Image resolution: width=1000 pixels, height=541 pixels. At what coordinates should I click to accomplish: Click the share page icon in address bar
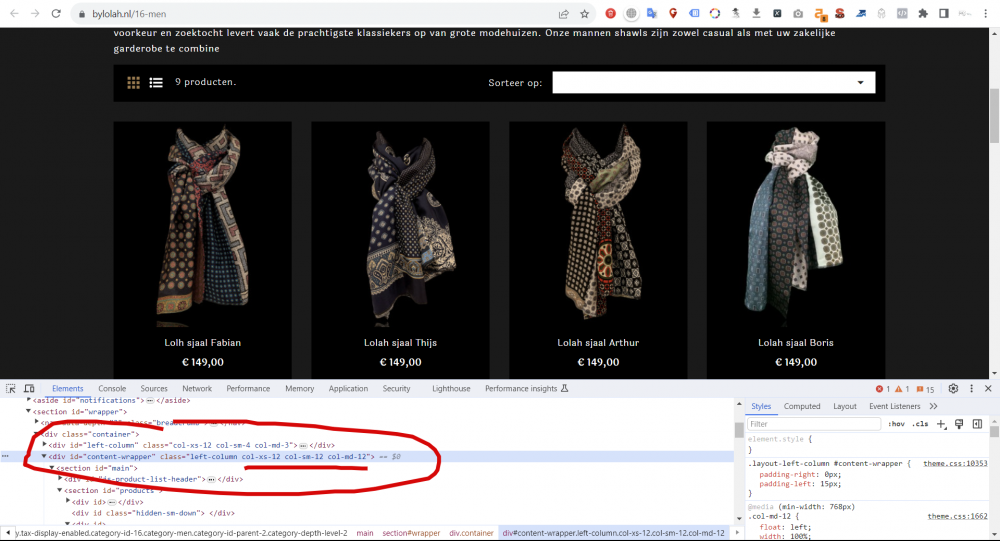click(564, 14)
